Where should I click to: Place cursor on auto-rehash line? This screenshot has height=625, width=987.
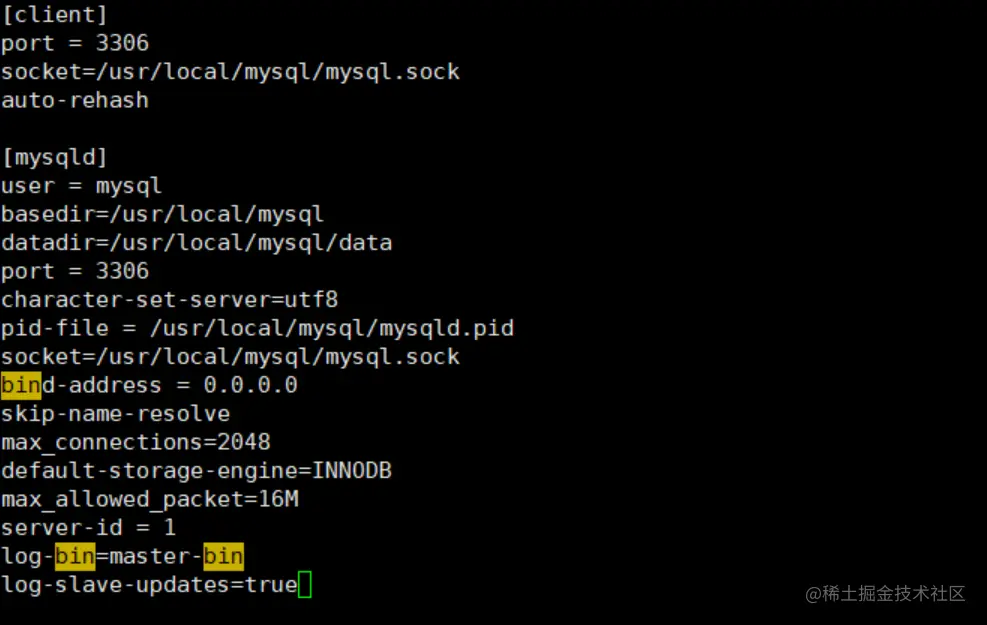[75, 100]
